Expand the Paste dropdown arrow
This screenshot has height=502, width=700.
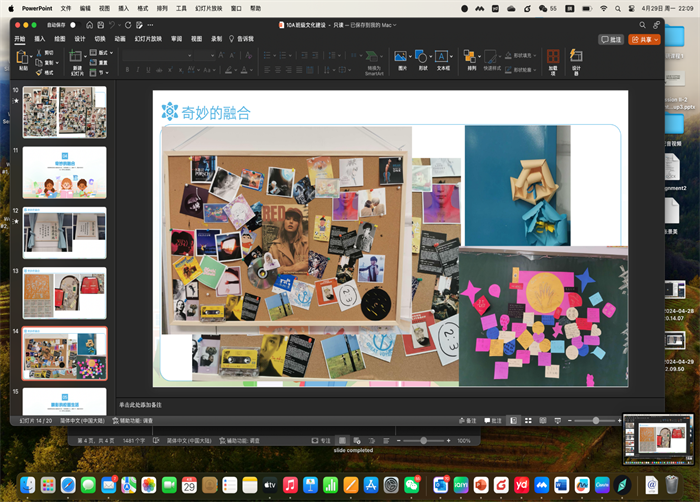tap(31, 57)
